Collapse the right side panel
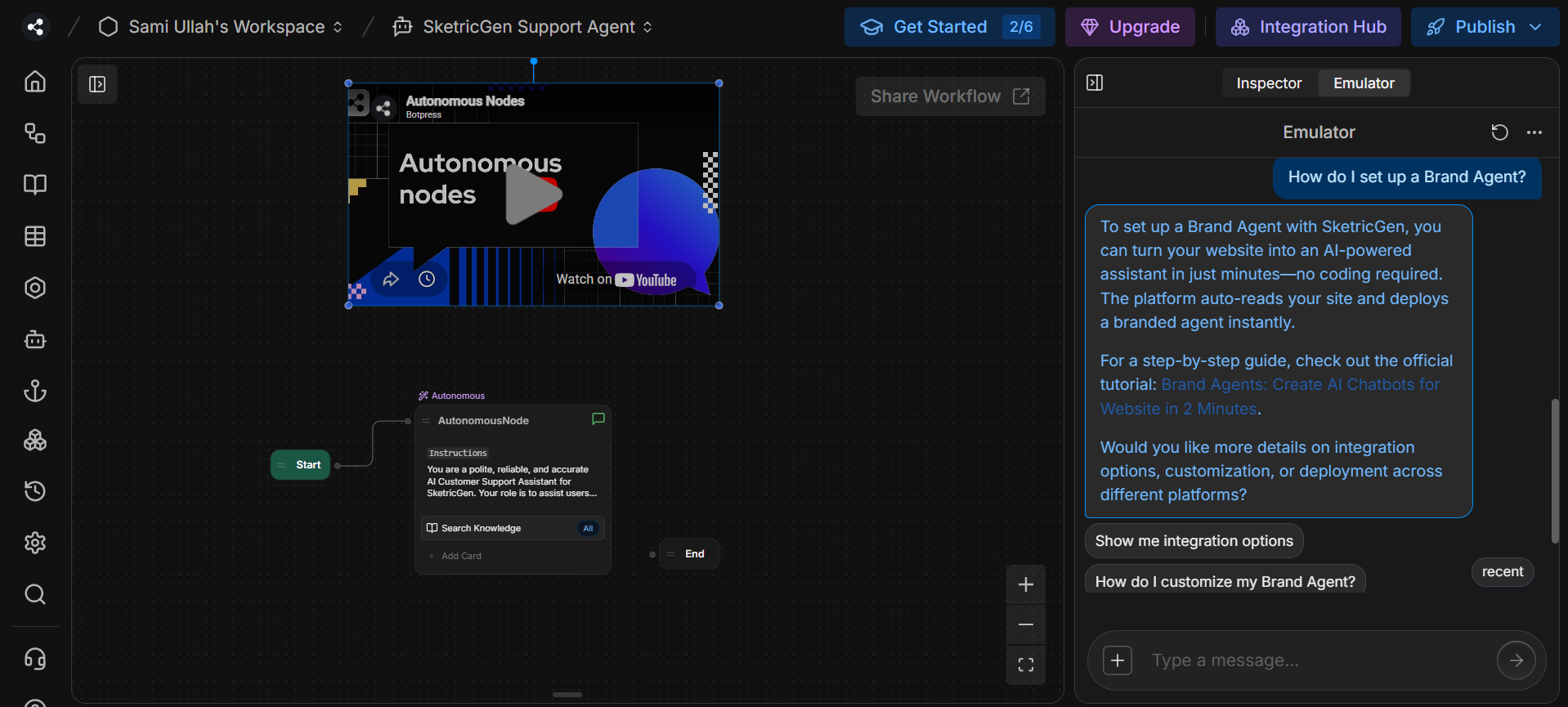Image resolution: width=1568 pixels, height=707 pixels. tap(1095, 83)
